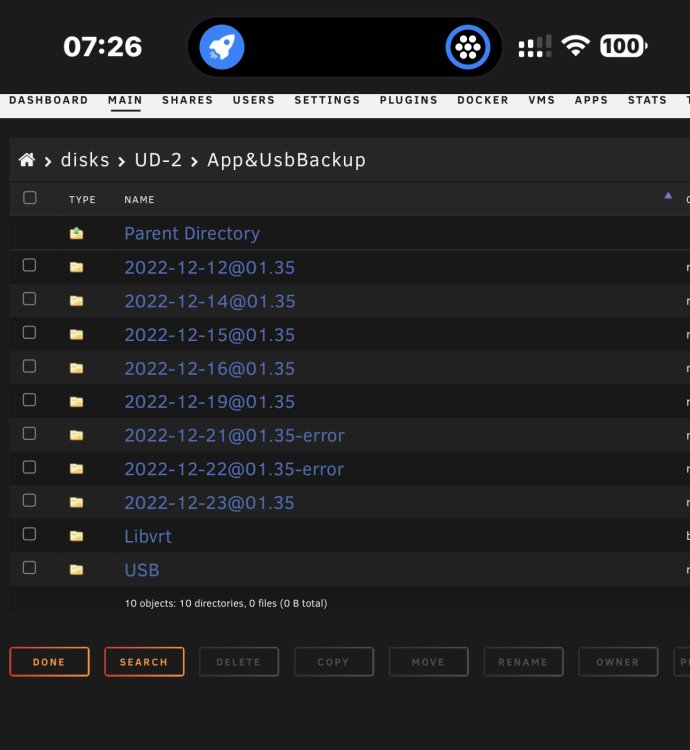Click the Search button

(144, 662)
